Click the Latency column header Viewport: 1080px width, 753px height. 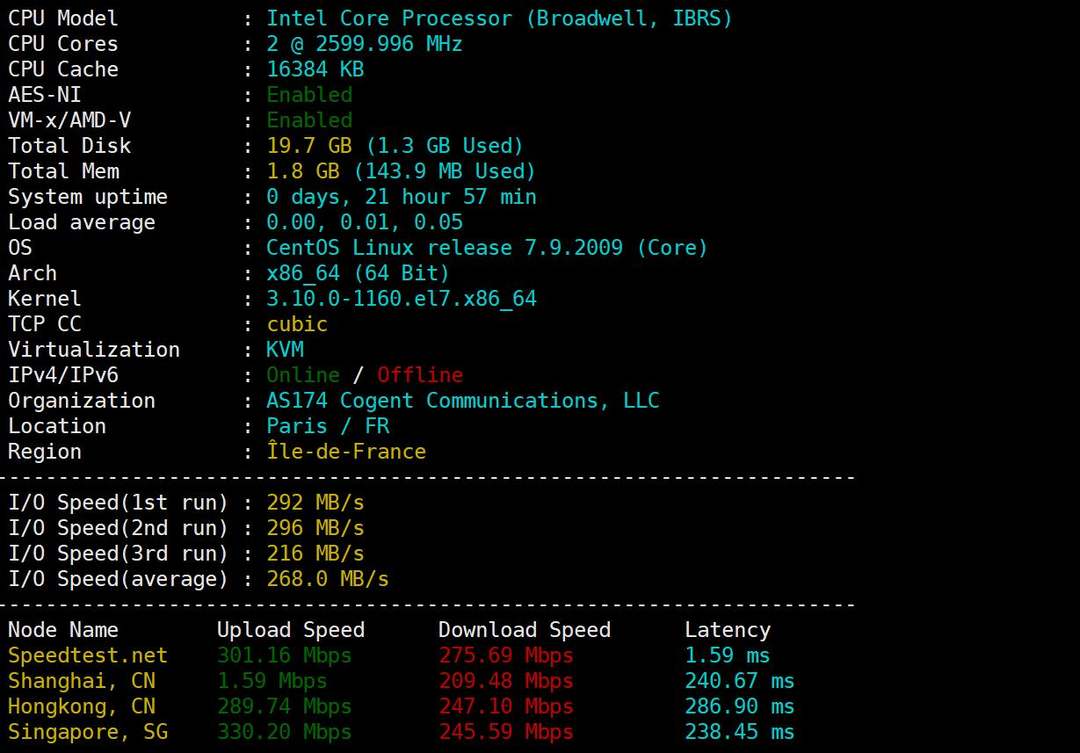727,630
